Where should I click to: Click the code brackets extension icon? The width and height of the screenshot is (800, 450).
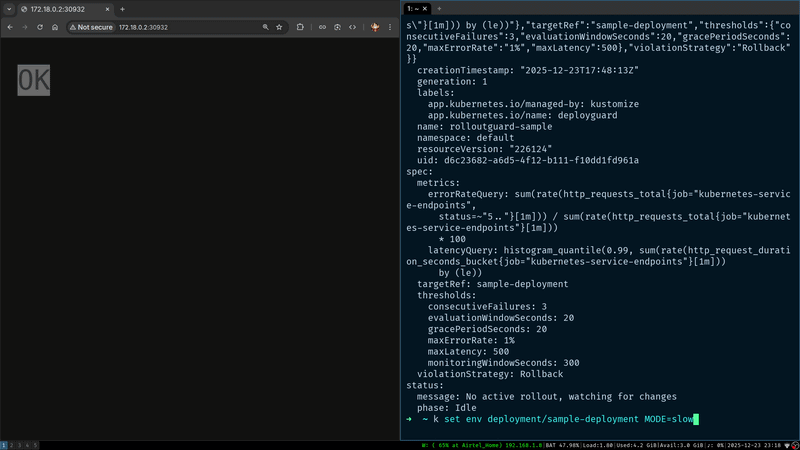pos(353,27)
